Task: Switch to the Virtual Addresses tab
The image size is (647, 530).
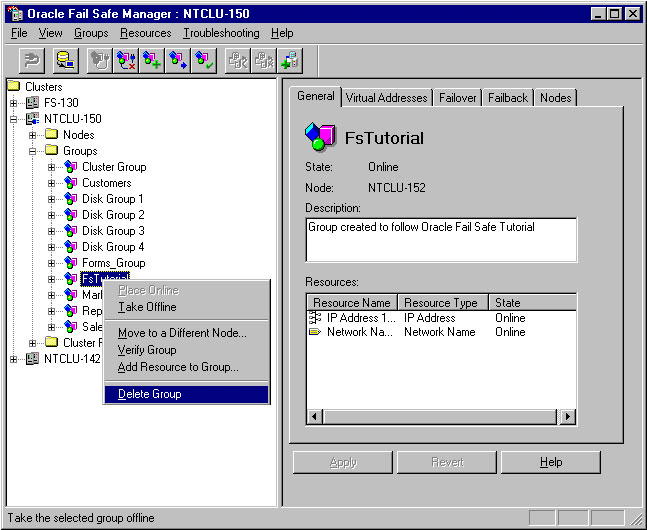Action: (387, 98)
